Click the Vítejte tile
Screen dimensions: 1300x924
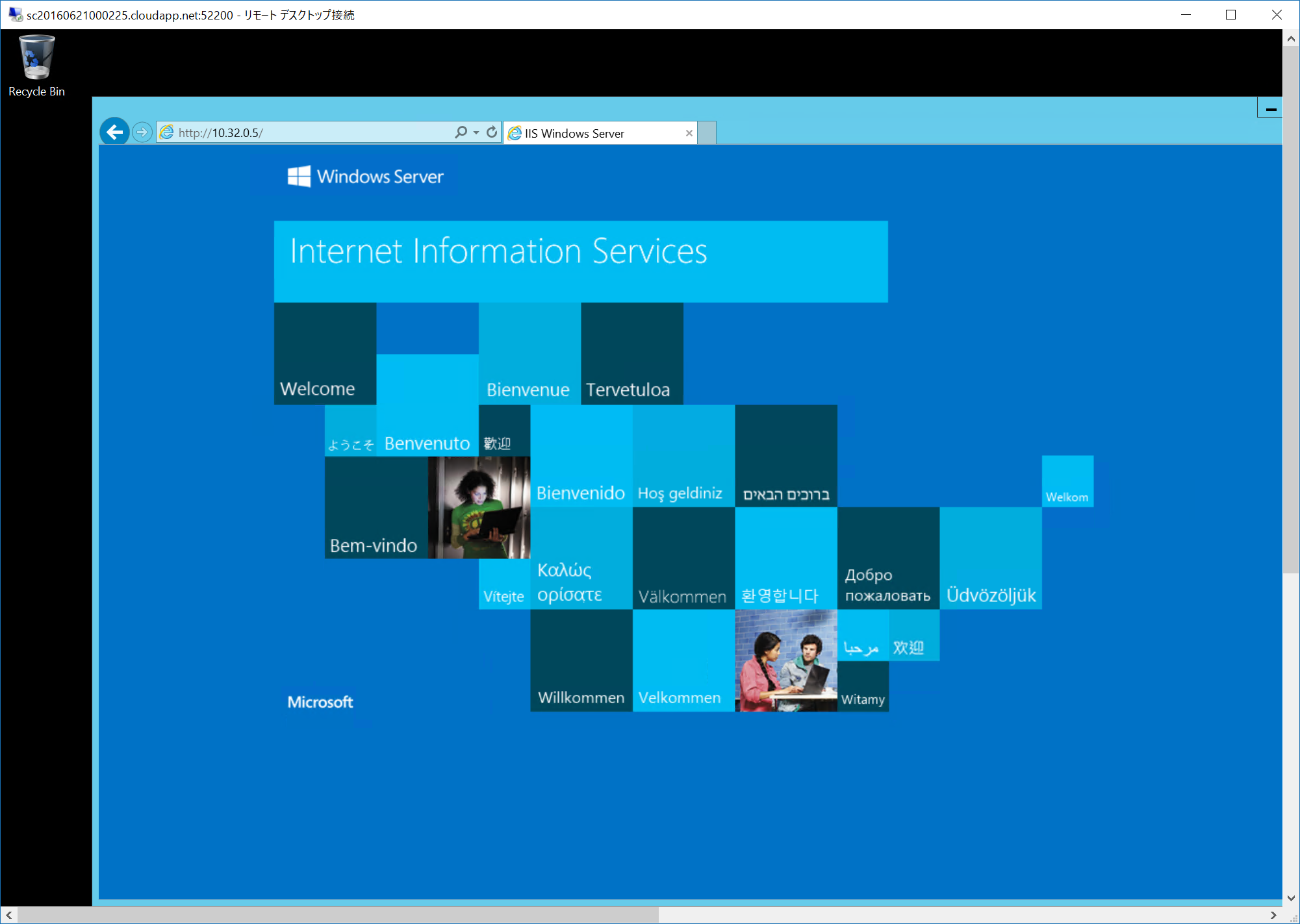504,584
